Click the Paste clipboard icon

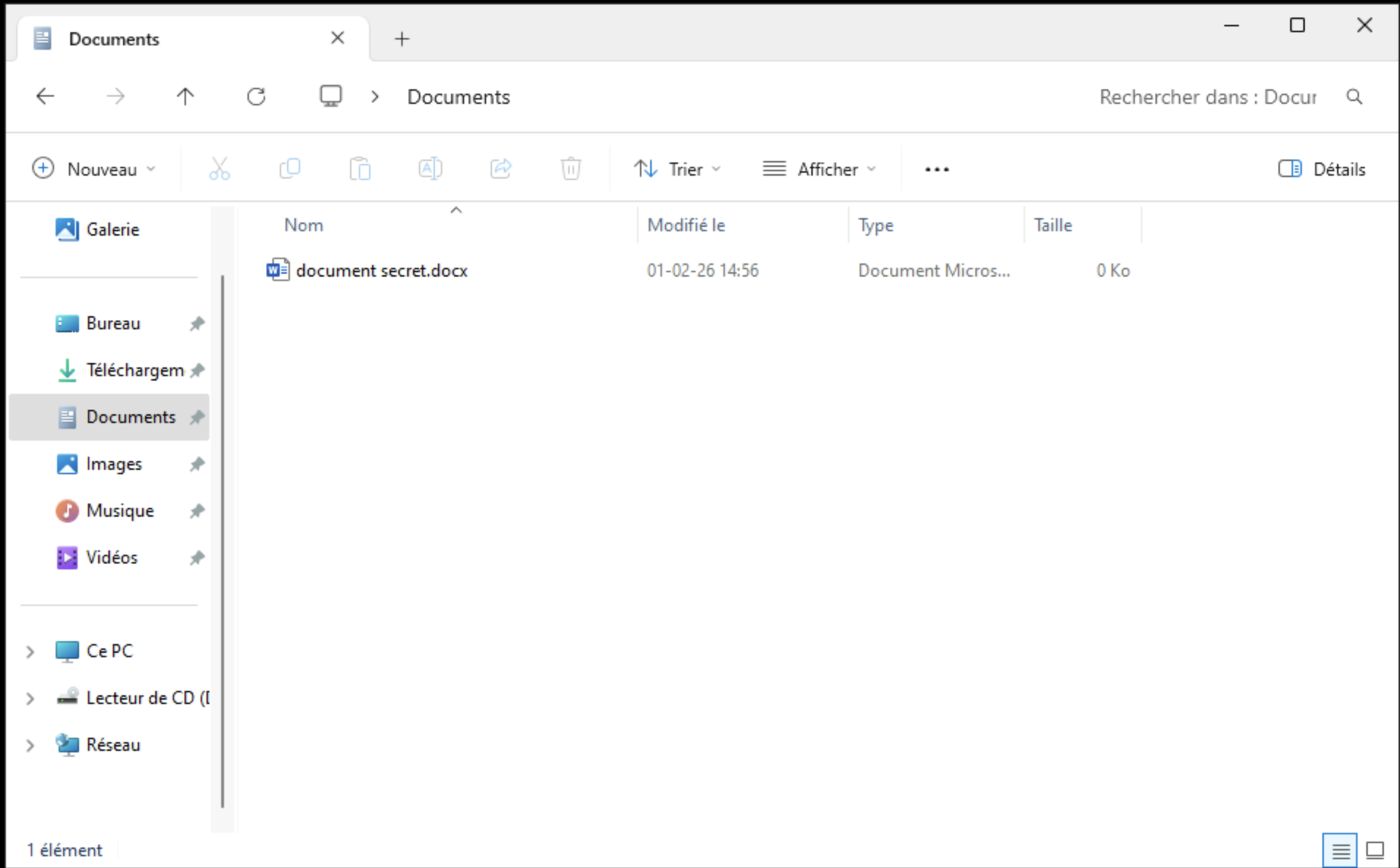360,169
